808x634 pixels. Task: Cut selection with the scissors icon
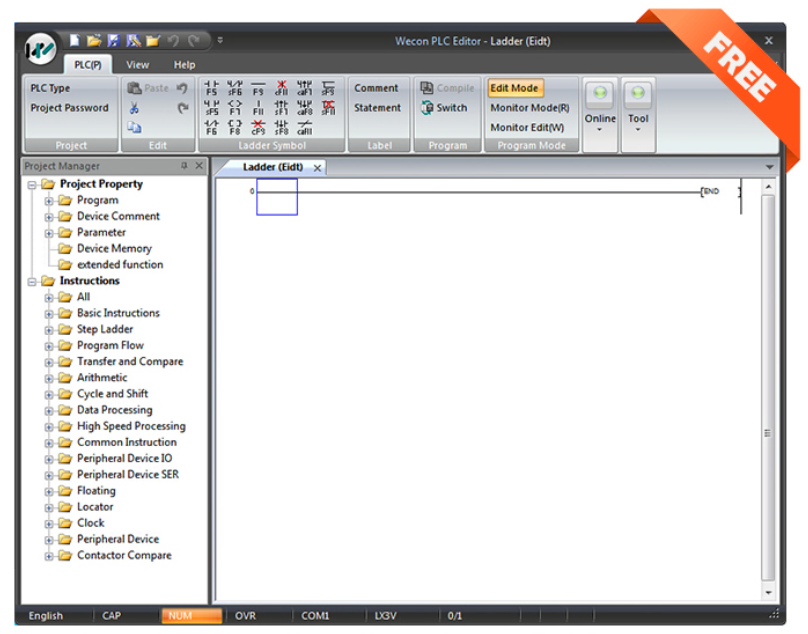point(134,108)
